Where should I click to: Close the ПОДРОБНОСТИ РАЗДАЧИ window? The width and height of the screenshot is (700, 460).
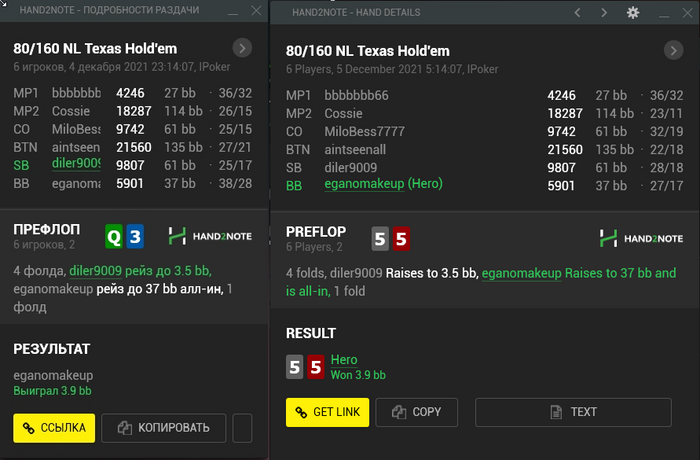tap(256, 10)
